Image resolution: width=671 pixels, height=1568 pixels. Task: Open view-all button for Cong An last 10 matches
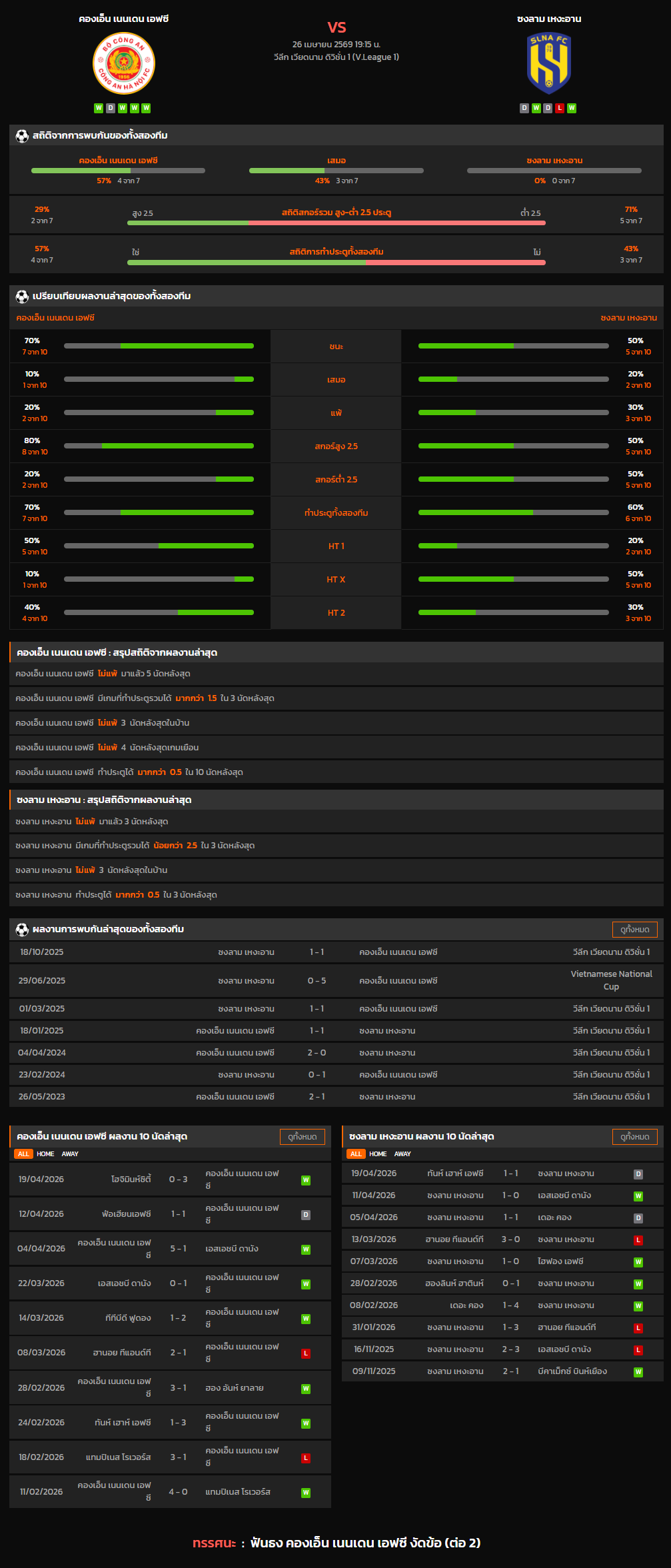(302, 1137)
